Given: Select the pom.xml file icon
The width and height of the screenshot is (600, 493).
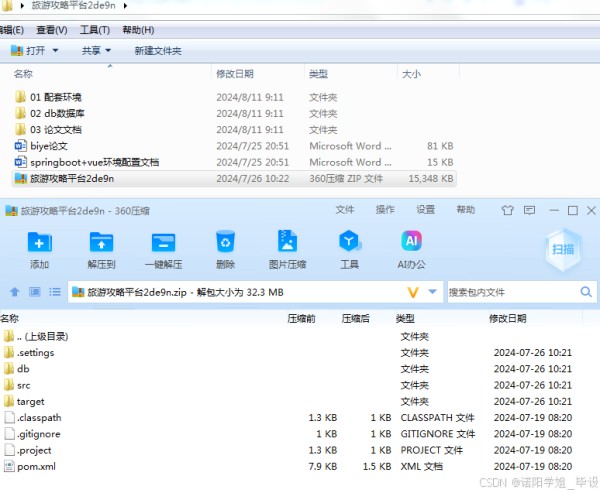Looking at the screenshot, I should point(9,466).
